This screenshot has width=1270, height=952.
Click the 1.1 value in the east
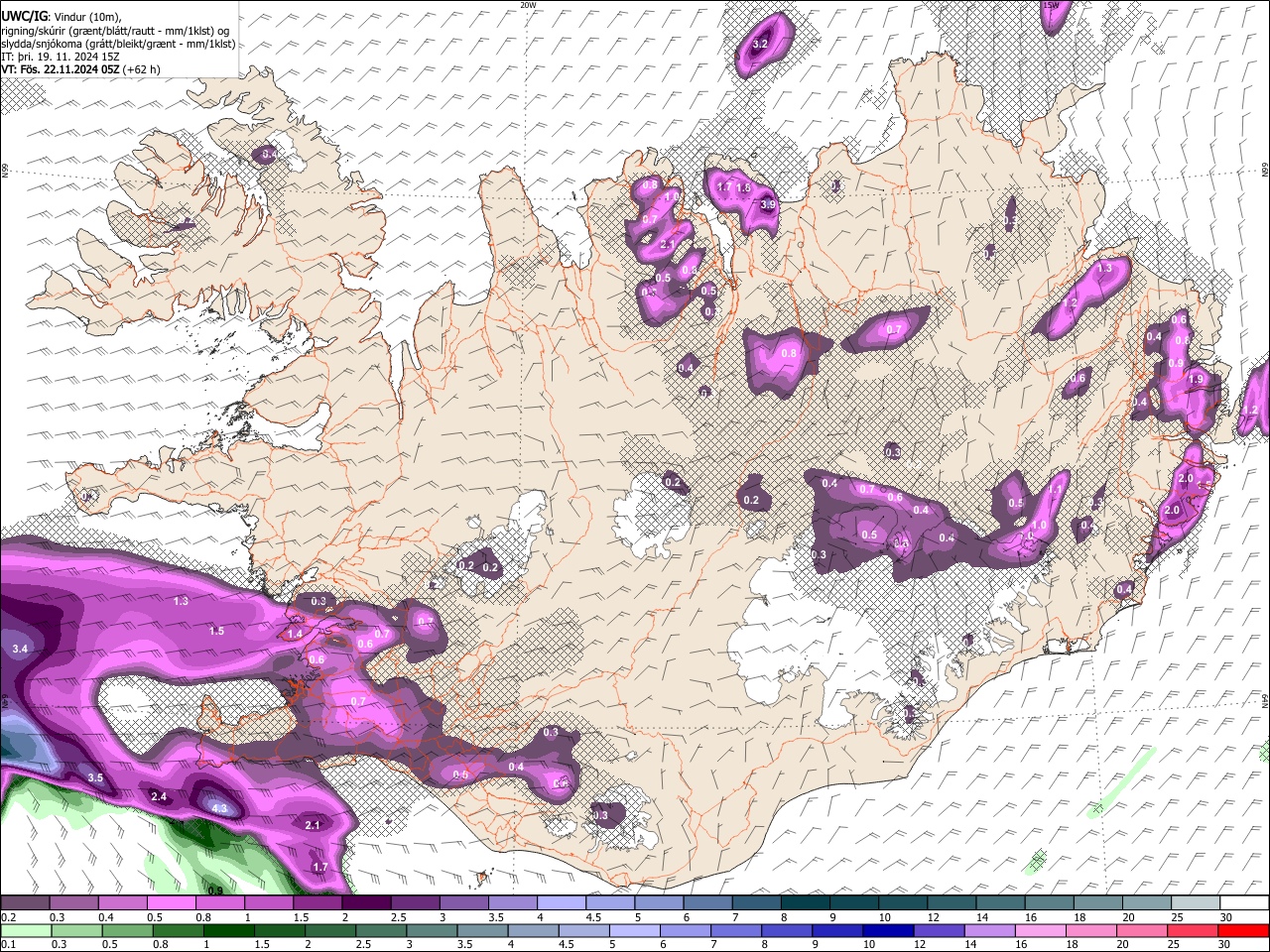1056,489
